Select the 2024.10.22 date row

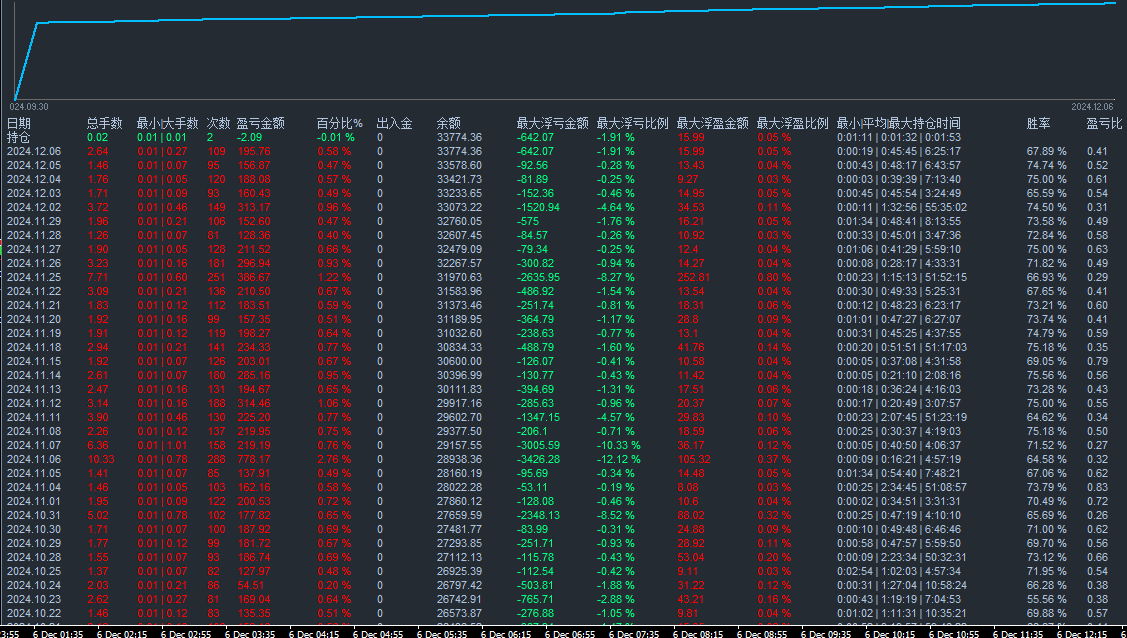[x=34, y=614]
